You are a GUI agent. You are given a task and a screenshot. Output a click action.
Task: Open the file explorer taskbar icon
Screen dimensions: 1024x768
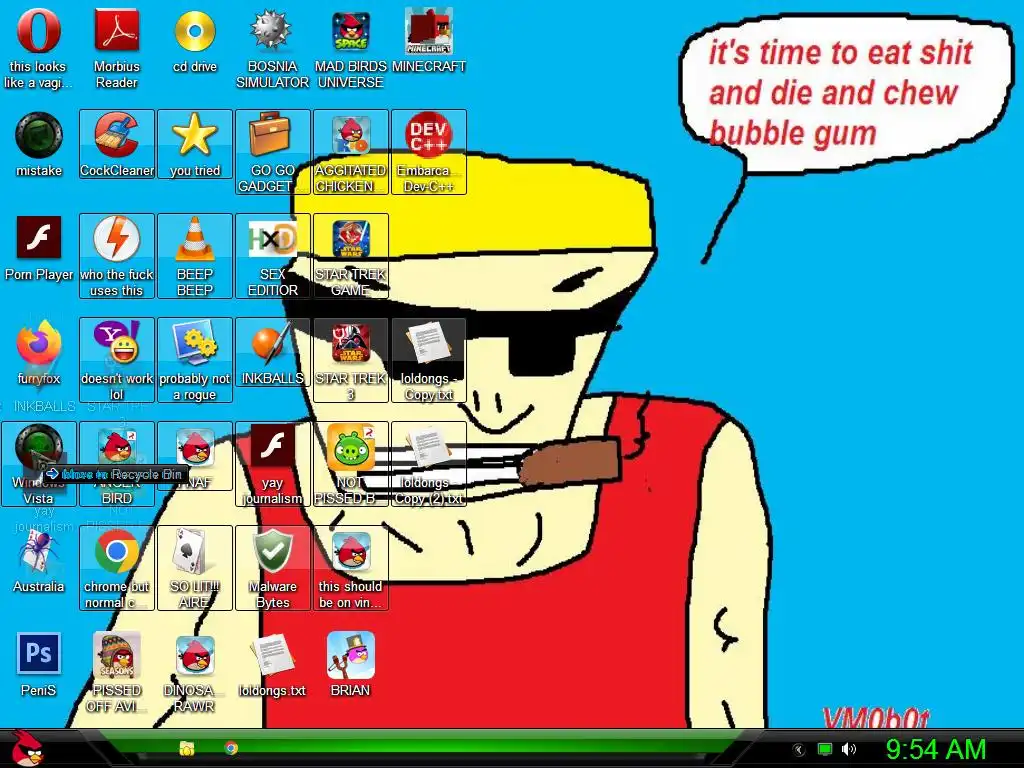187,748
